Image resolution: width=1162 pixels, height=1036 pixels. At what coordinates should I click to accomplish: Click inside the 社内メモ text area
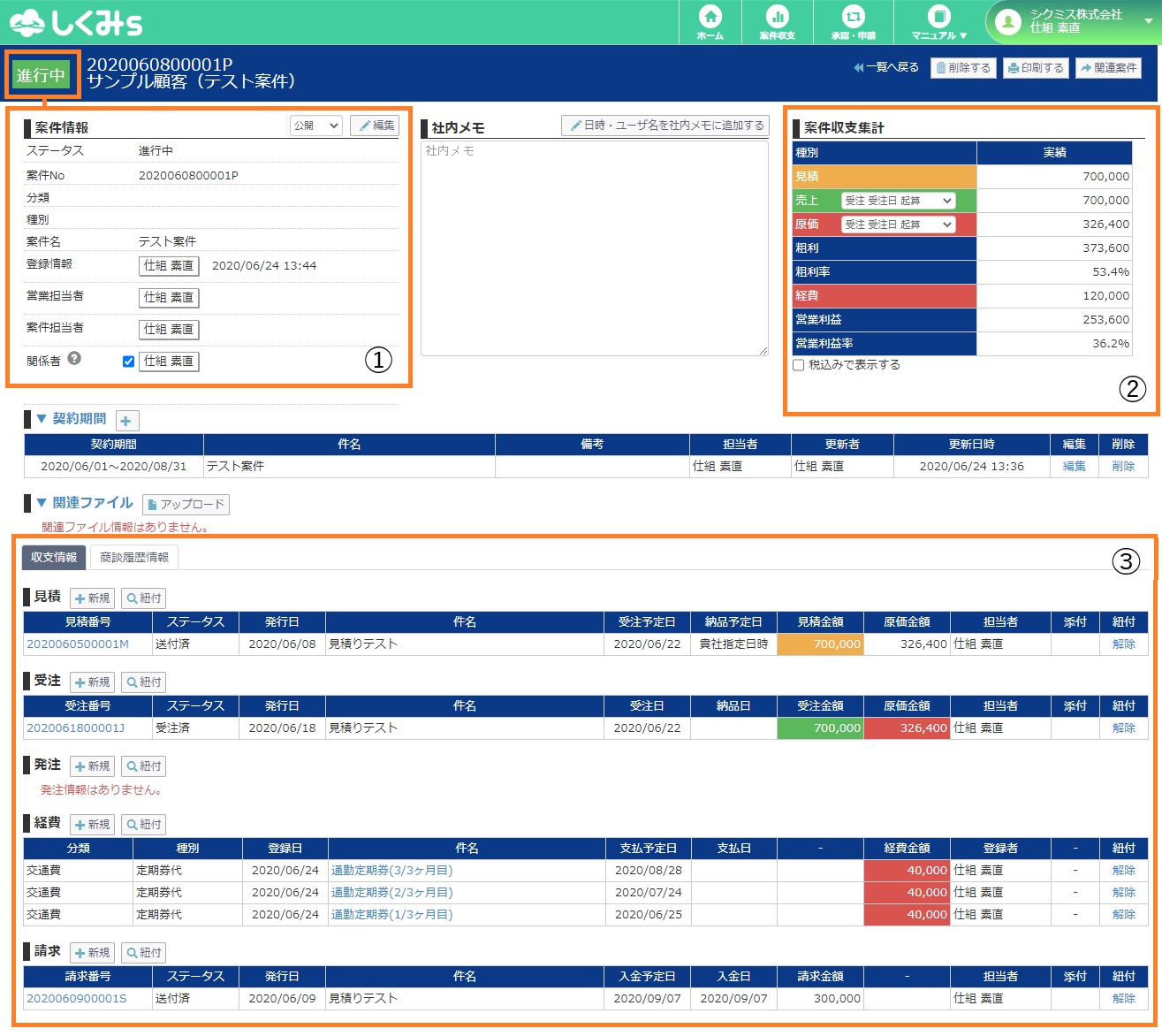pos(595,248)
